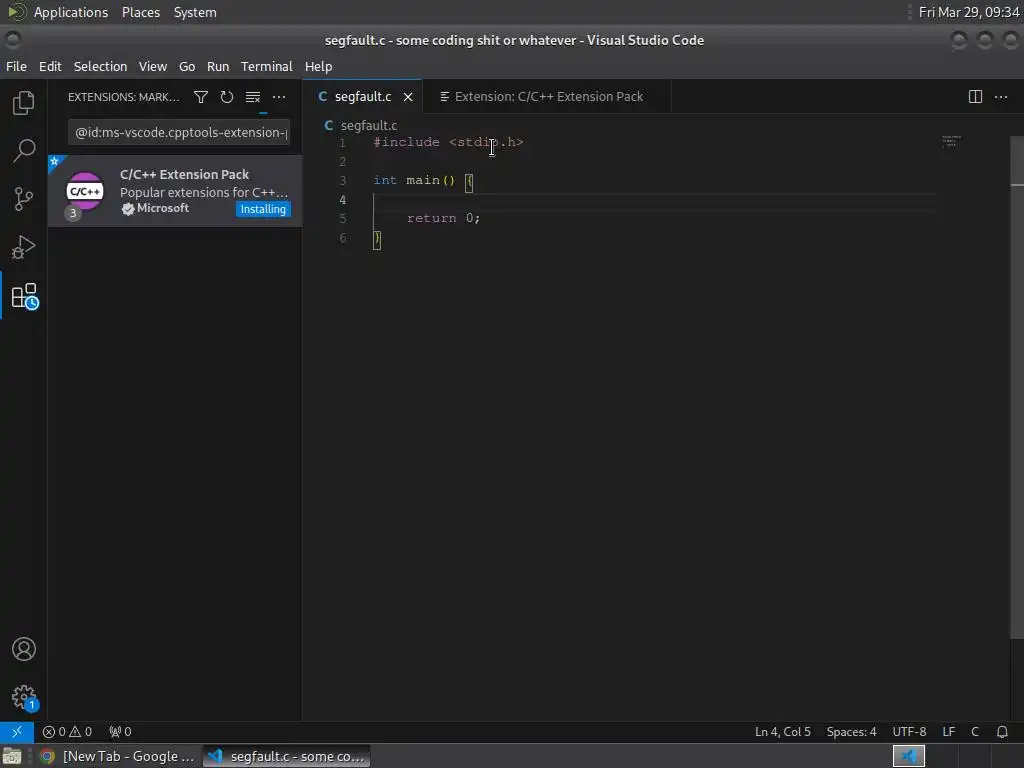Open the Selection menu

[100, 67]
